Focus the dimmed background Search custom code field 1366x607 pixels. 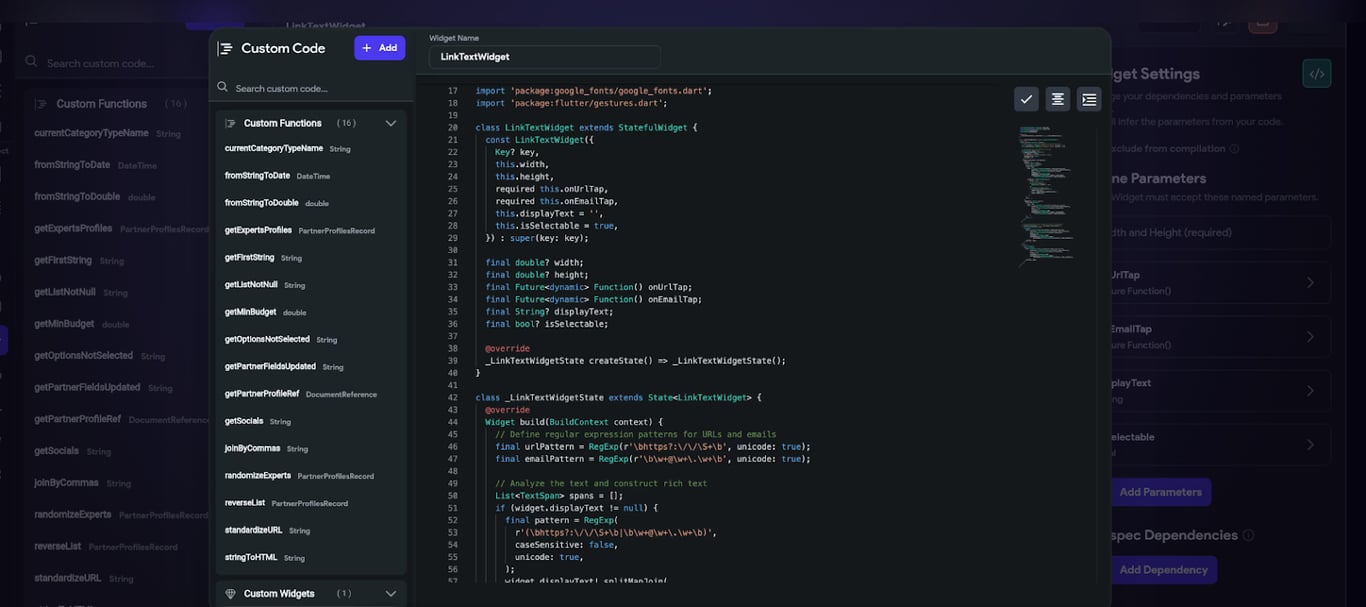pyautogui.click(x=110, y=62)
